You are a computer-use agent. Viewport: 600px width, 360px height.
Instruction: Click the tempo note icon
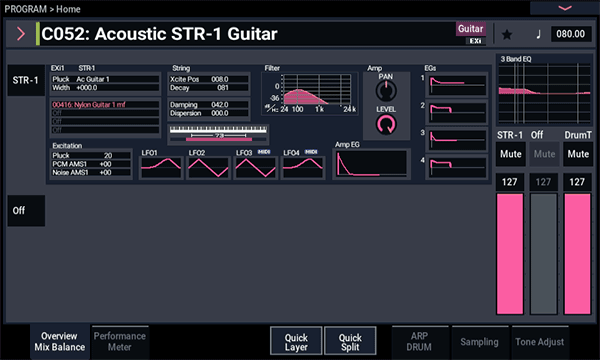pyautogui.click(x=538, y=34)
